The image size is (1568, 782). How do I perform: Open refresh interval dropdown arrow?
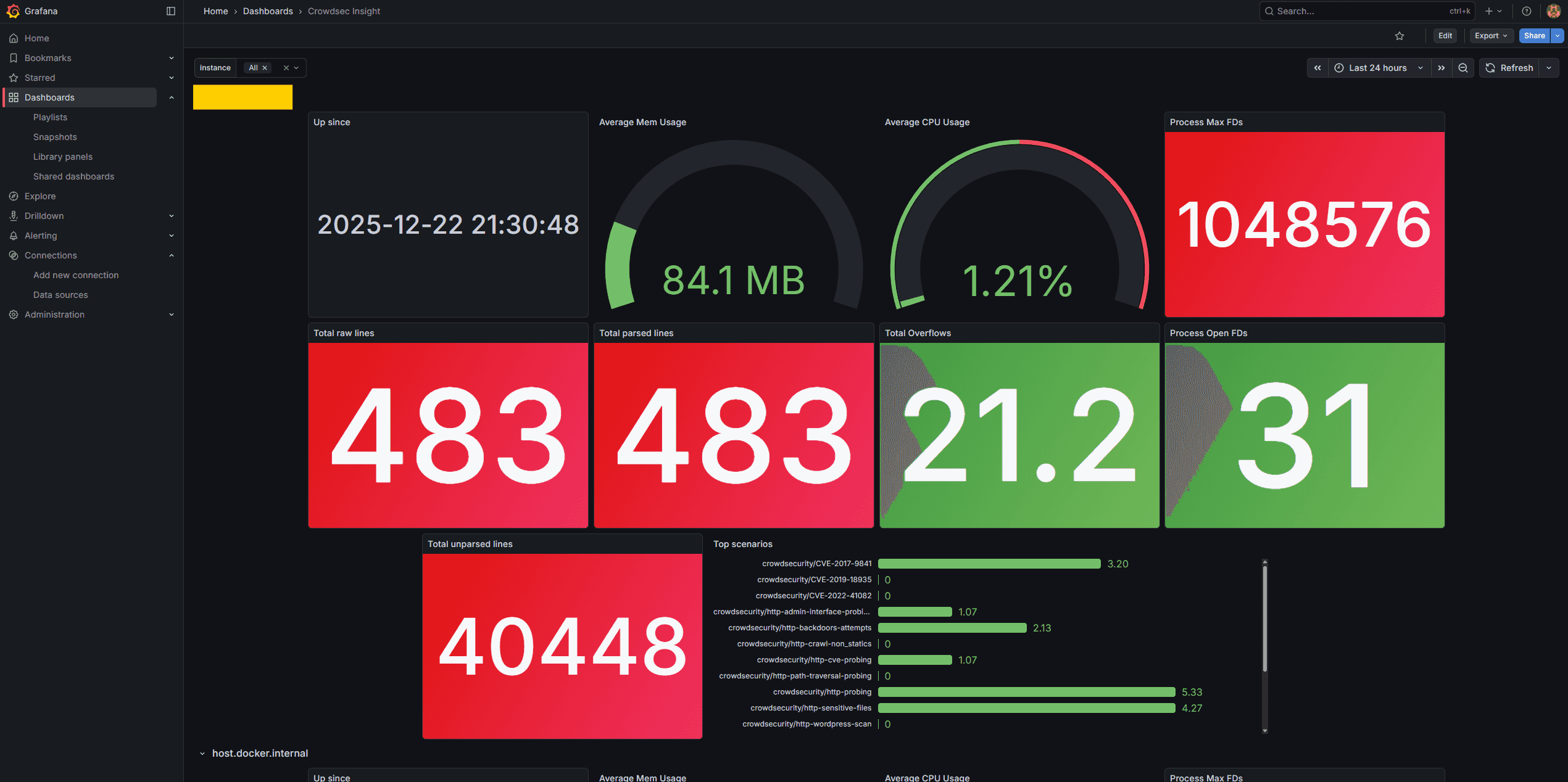pos(1549,68)
